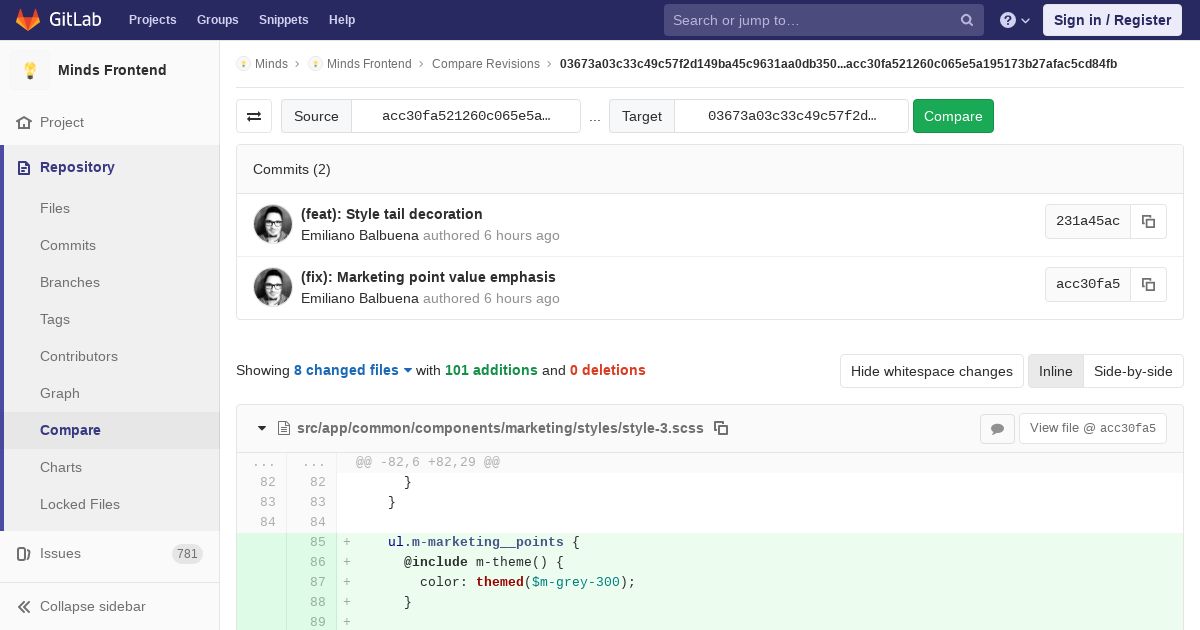Viewport: 1200px width, 630px height.
Task: Open Locked Files page
Action: click(80, 504)
